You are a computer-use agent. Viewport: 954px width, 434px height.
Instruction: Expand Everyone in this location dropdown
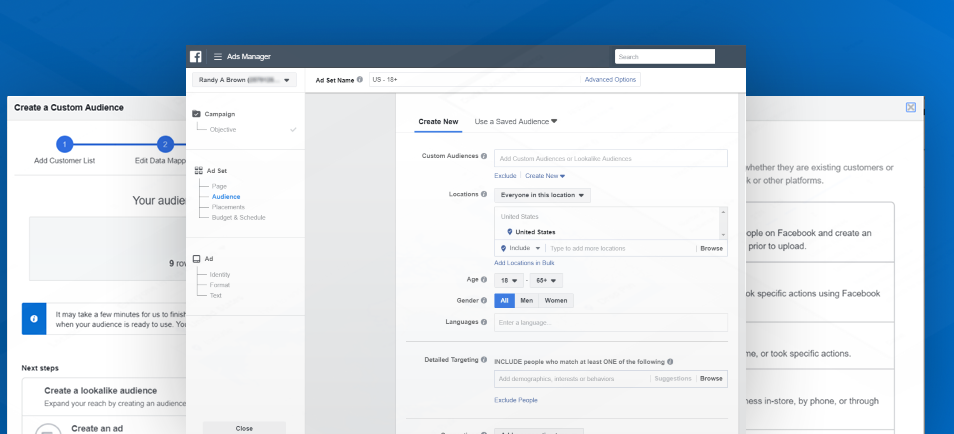(x=543, y=195)
